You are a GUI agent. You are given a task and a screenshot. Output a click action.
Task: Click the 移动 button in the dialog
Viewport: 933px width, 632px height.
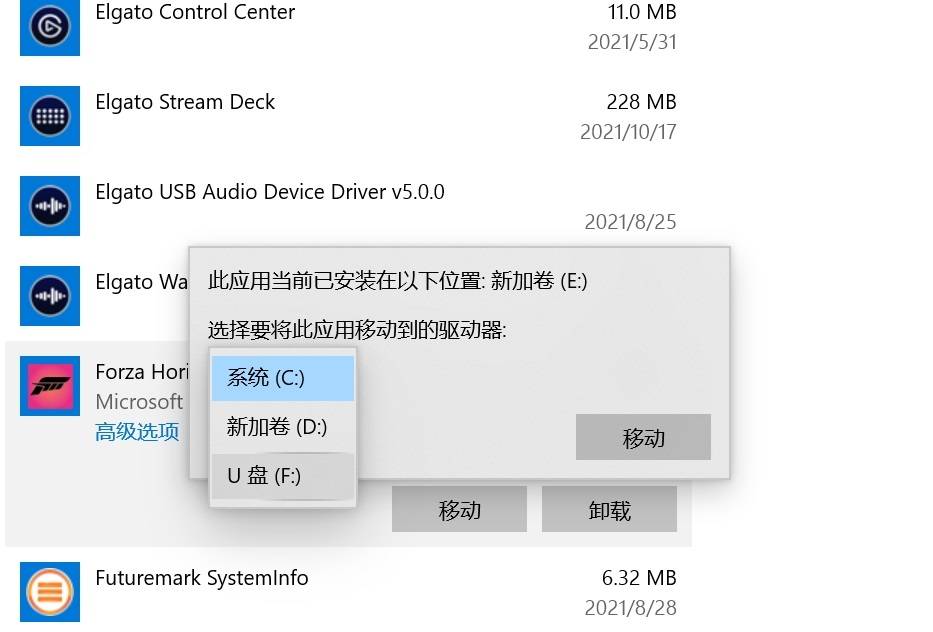(x=643, y=437)
